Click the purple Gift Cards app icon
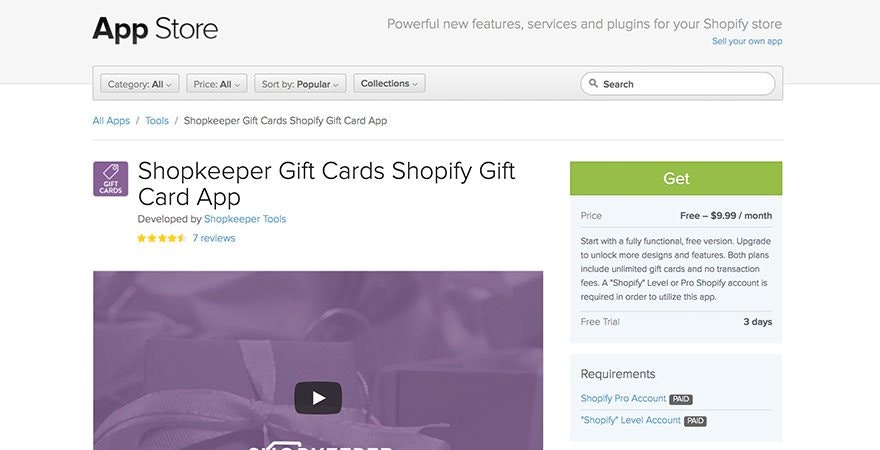Viewport: 880px width, 450px height. click(x=111, y=179)
